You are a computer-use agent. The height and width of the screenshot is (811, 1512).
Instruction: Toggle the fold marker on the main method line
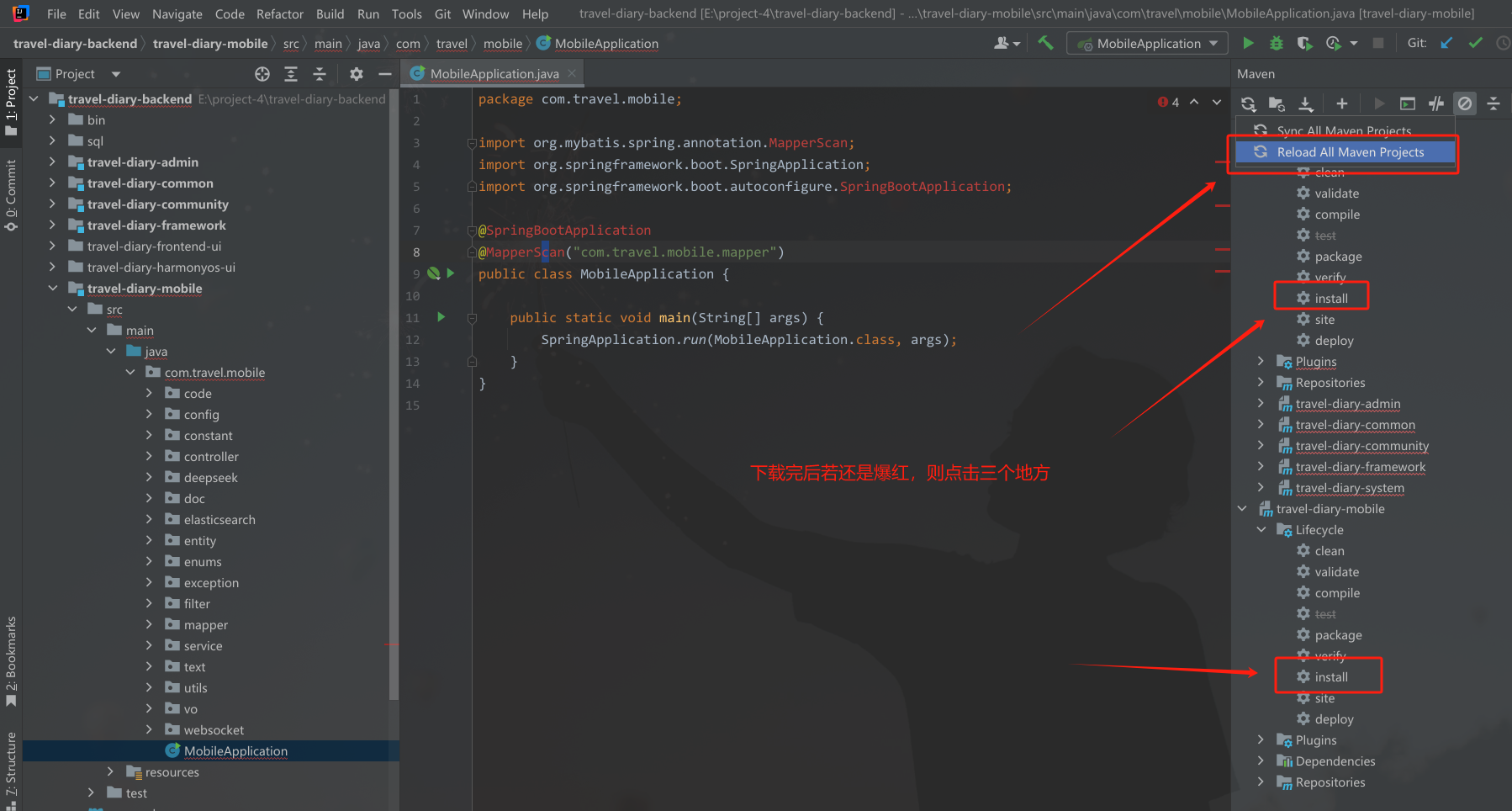(472, 318)
